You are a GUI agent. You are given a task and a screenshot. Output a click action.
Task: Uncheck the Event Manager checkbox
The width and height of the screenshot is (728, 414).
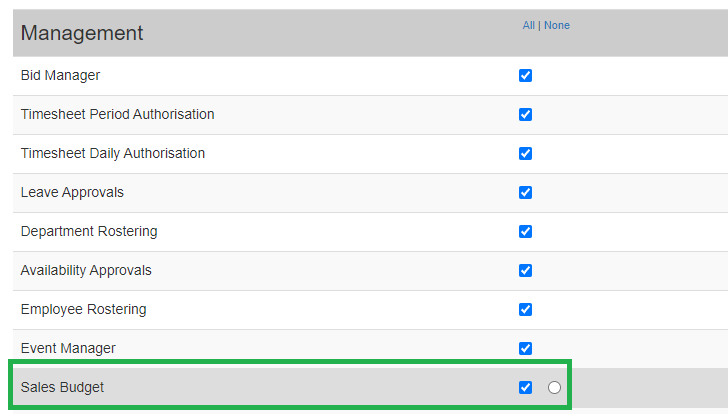tap(525, 348)
